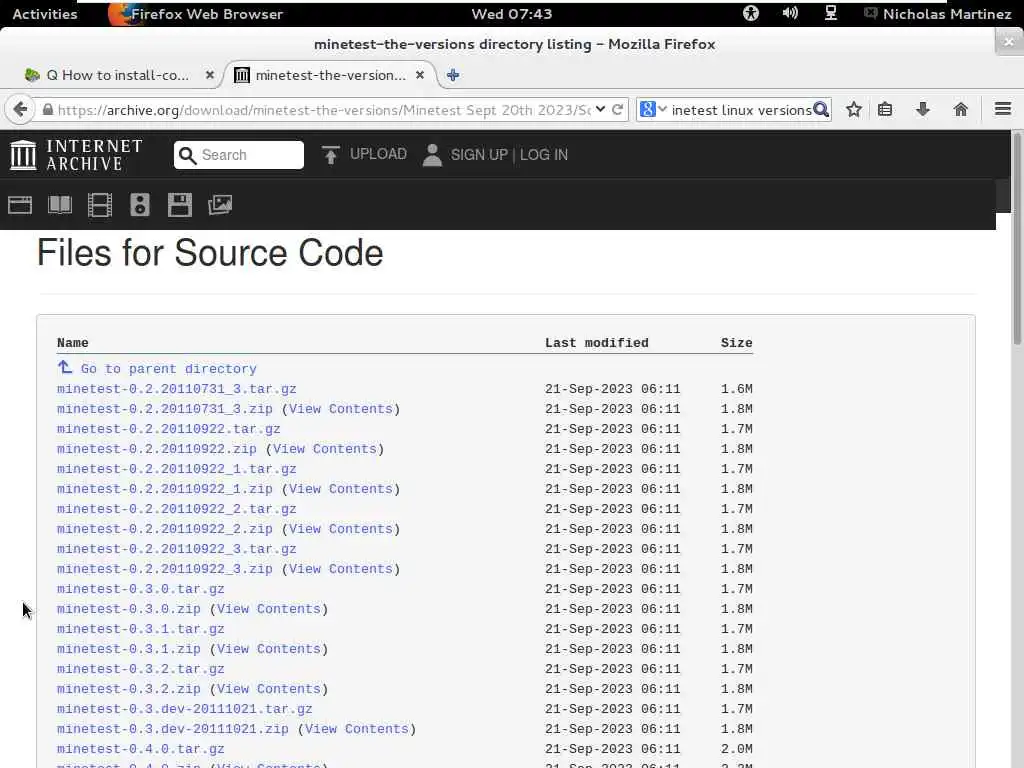Download minetest-0.2.20110922_3.zip
This screenshot has height=768, width=1024.
pyautogui.click(x=165, y=569)
